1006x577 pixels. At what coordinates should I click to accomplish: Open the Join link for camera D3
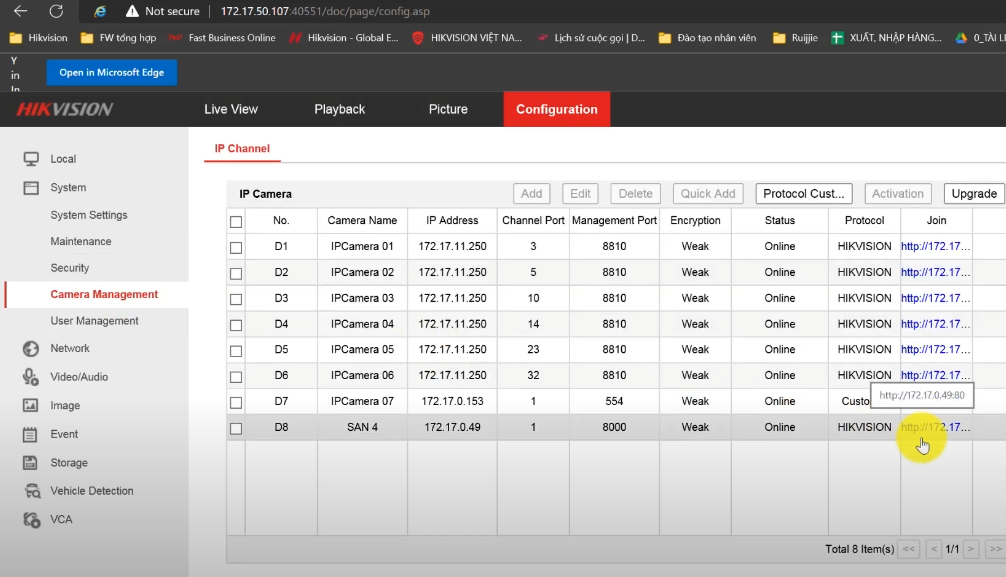click(x=935, y=298)
